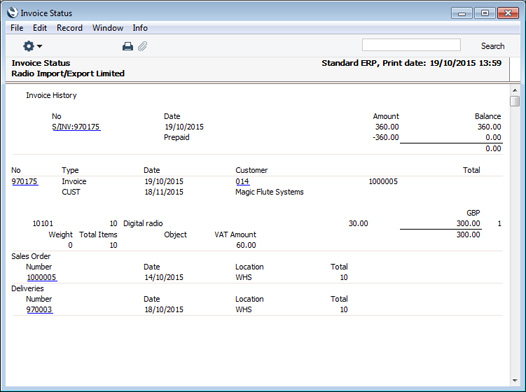Click the scrollbar down arrow
Screen dimensions: 526x392
[x=515, y=381]
